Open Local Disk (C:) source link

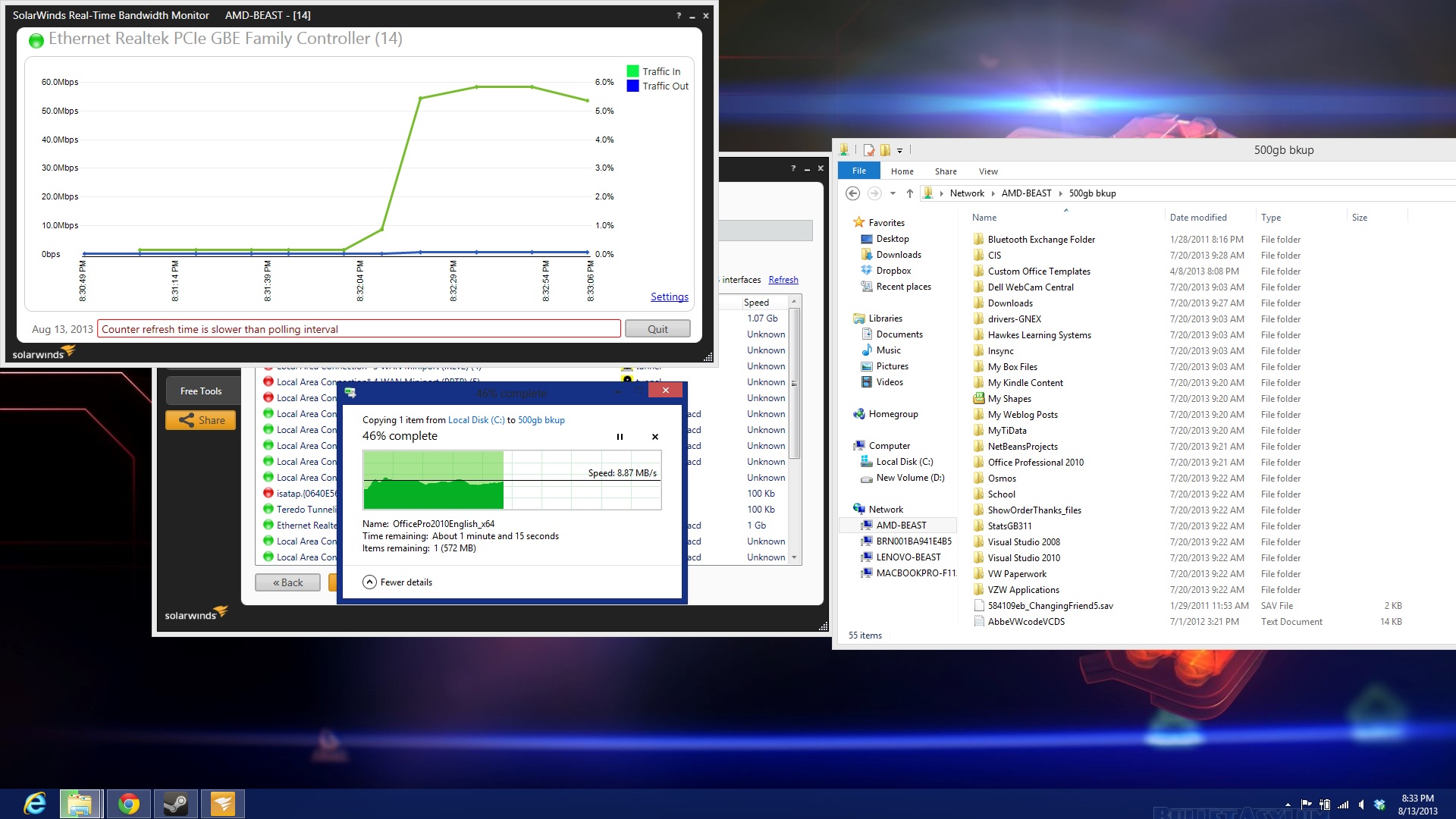476,420
